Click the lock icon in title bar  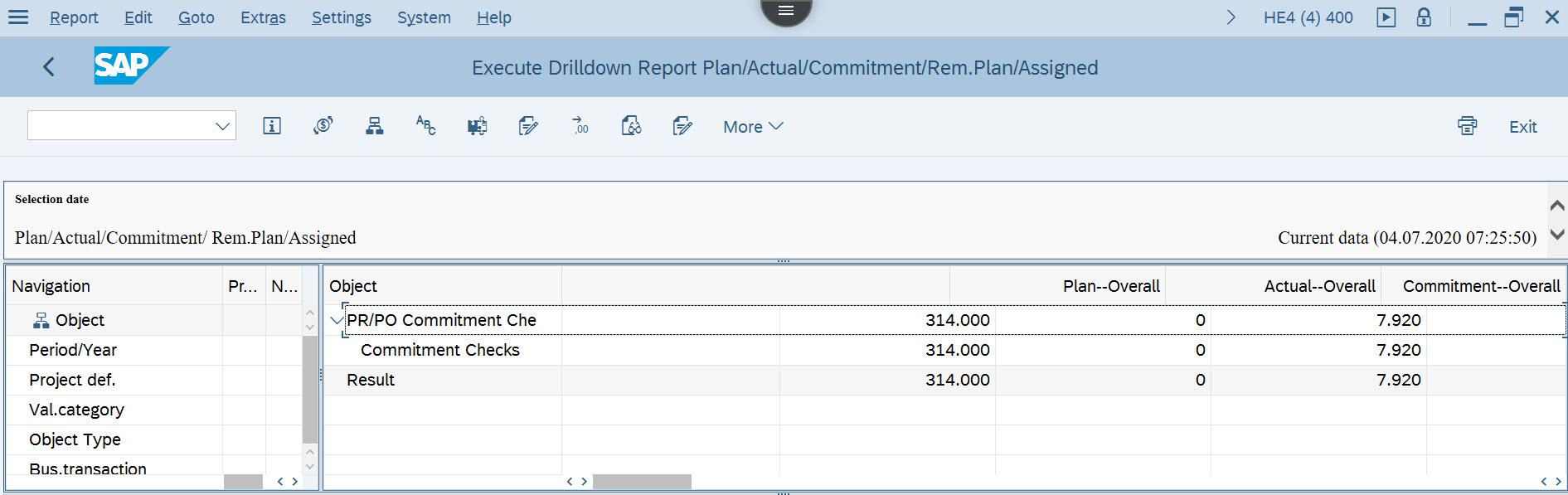[1424, 17]
